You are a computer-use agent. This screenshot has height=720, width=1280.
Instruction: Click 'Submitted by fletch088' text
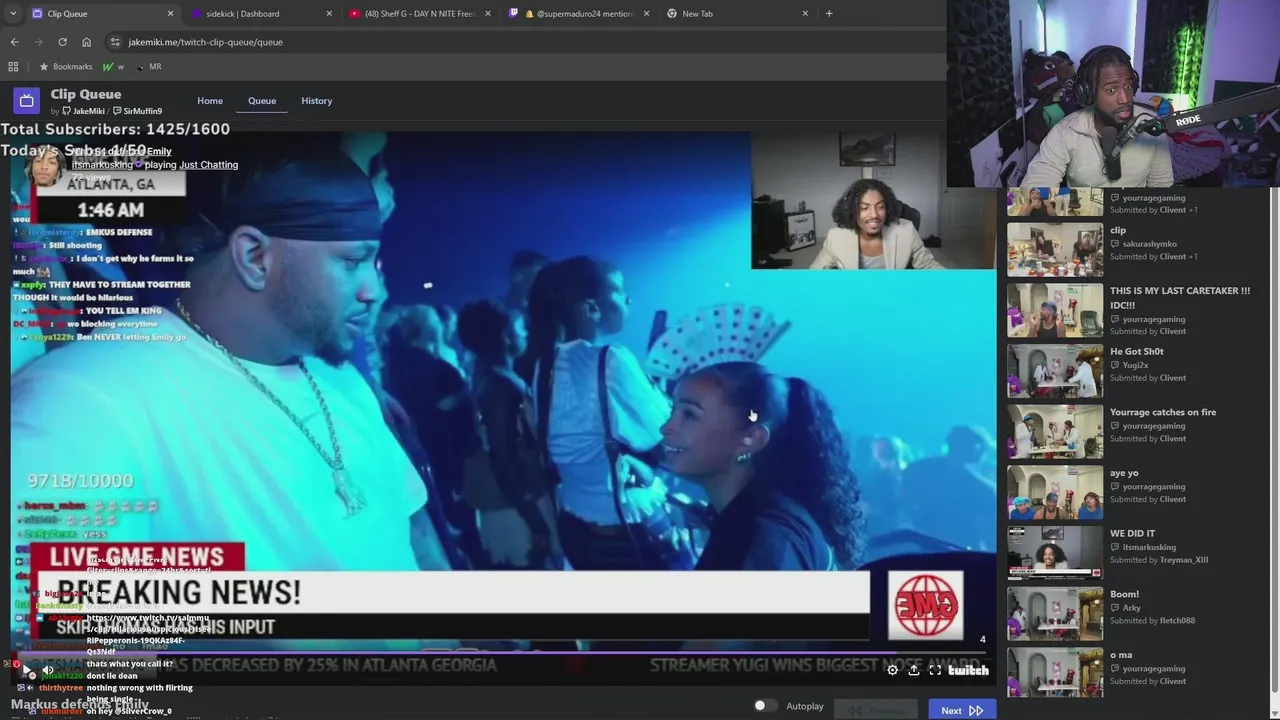pyautogui.click(x=1152, y=620)
